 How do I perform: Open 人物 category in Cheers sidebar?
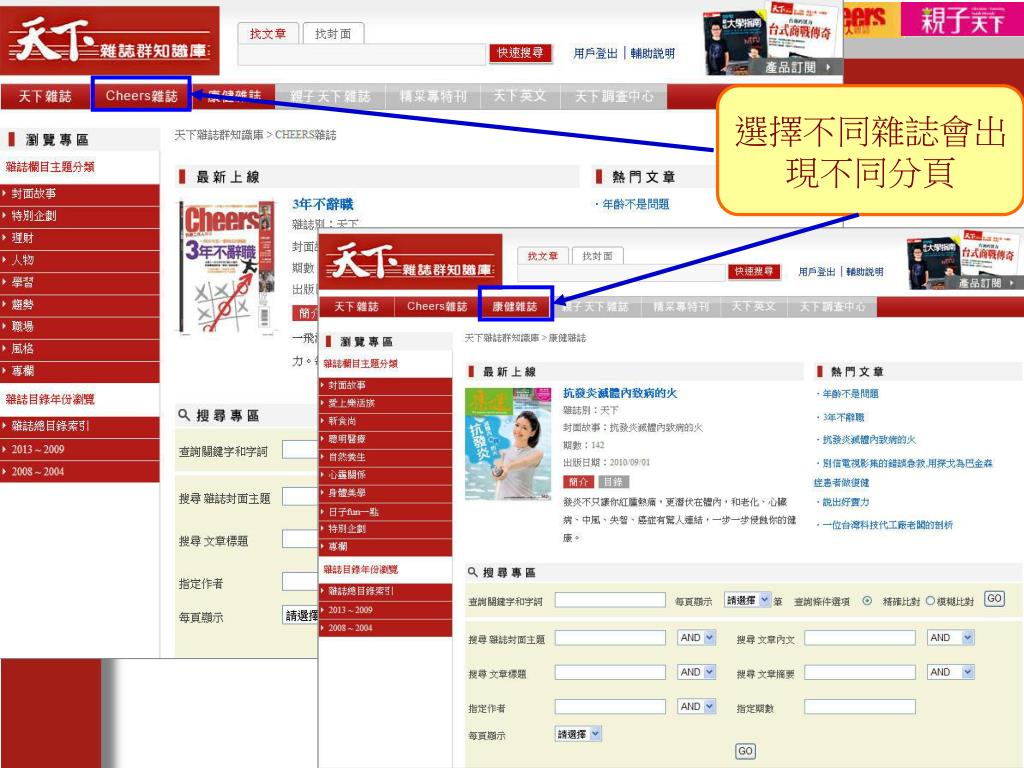(x=80, y=260)
